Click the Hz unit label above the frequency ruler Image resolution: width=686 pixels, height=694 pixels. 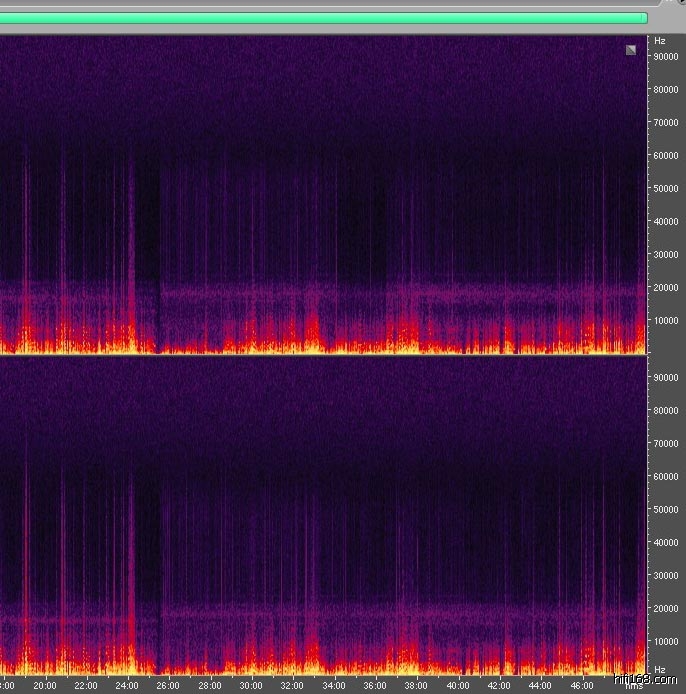coord(659,41)
